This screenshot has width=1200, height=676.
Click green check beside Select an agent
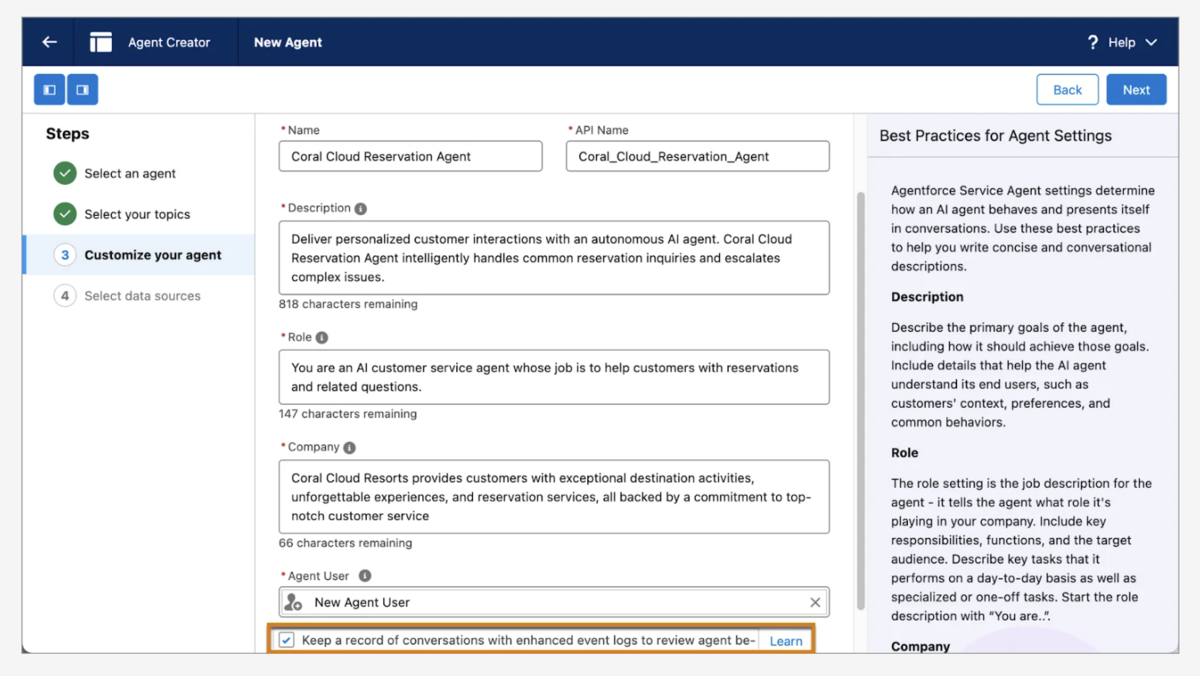coord(65,173)
